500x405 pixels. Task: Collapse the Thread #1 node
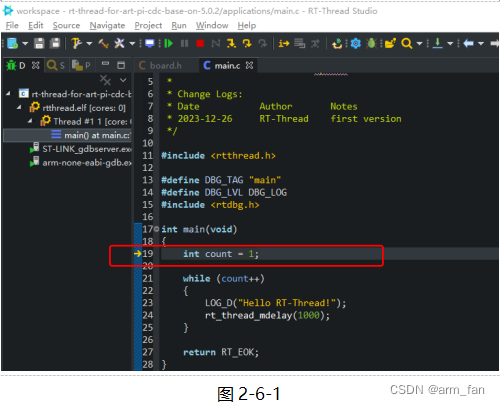point(30,121)
